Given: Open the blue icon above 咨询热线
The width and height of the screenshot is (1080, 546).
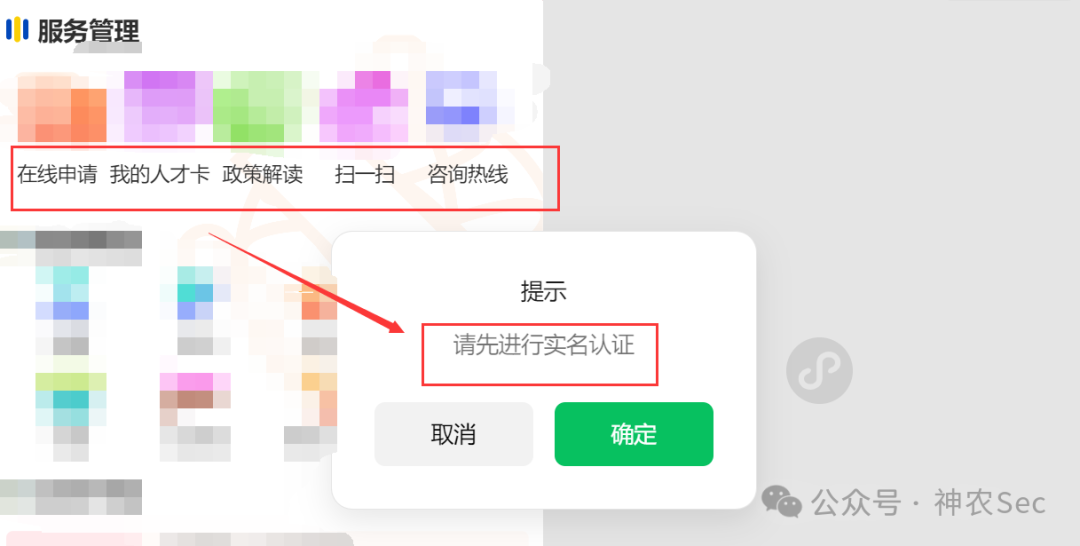Looking at the screenshot, I should (470, 106).
